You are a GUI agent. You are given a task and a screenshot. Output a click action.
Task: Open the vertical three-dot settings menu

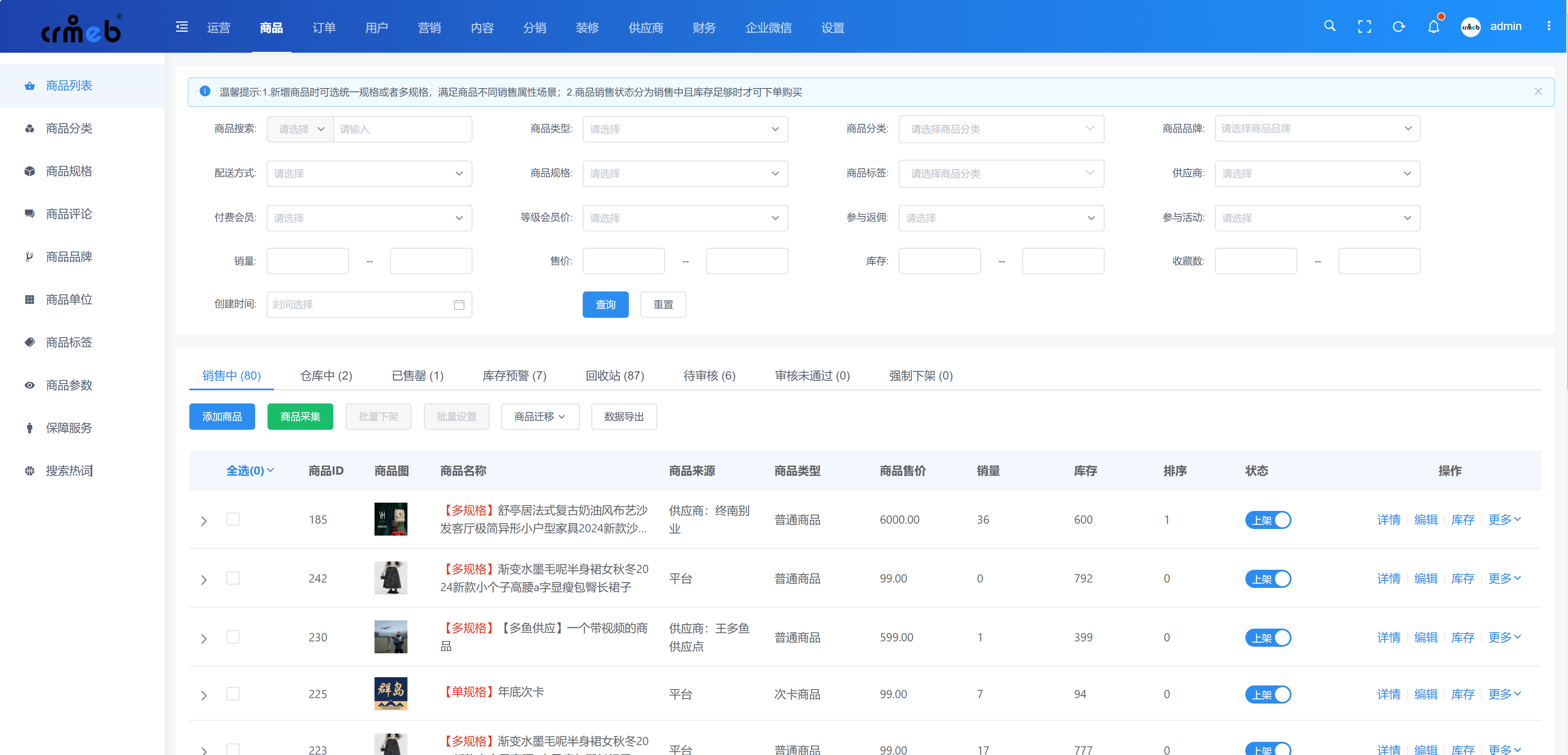pyautogui.click(x=1549, y=26)
